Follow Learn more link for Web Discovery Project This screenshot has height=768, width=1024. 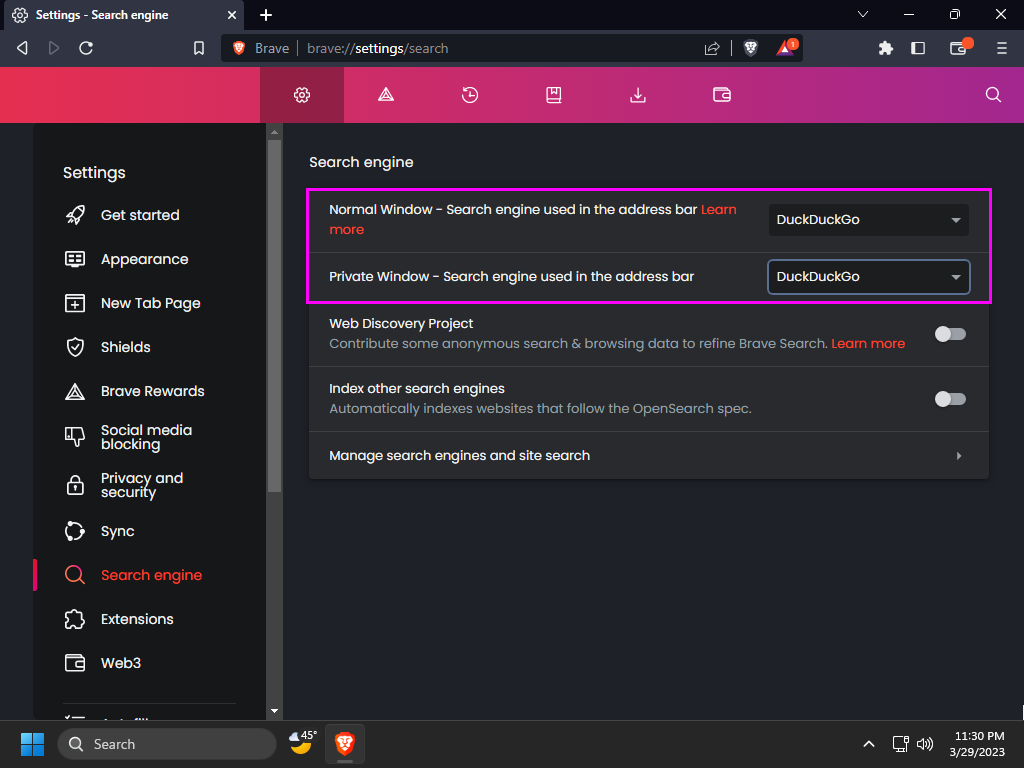click(868, 344)
